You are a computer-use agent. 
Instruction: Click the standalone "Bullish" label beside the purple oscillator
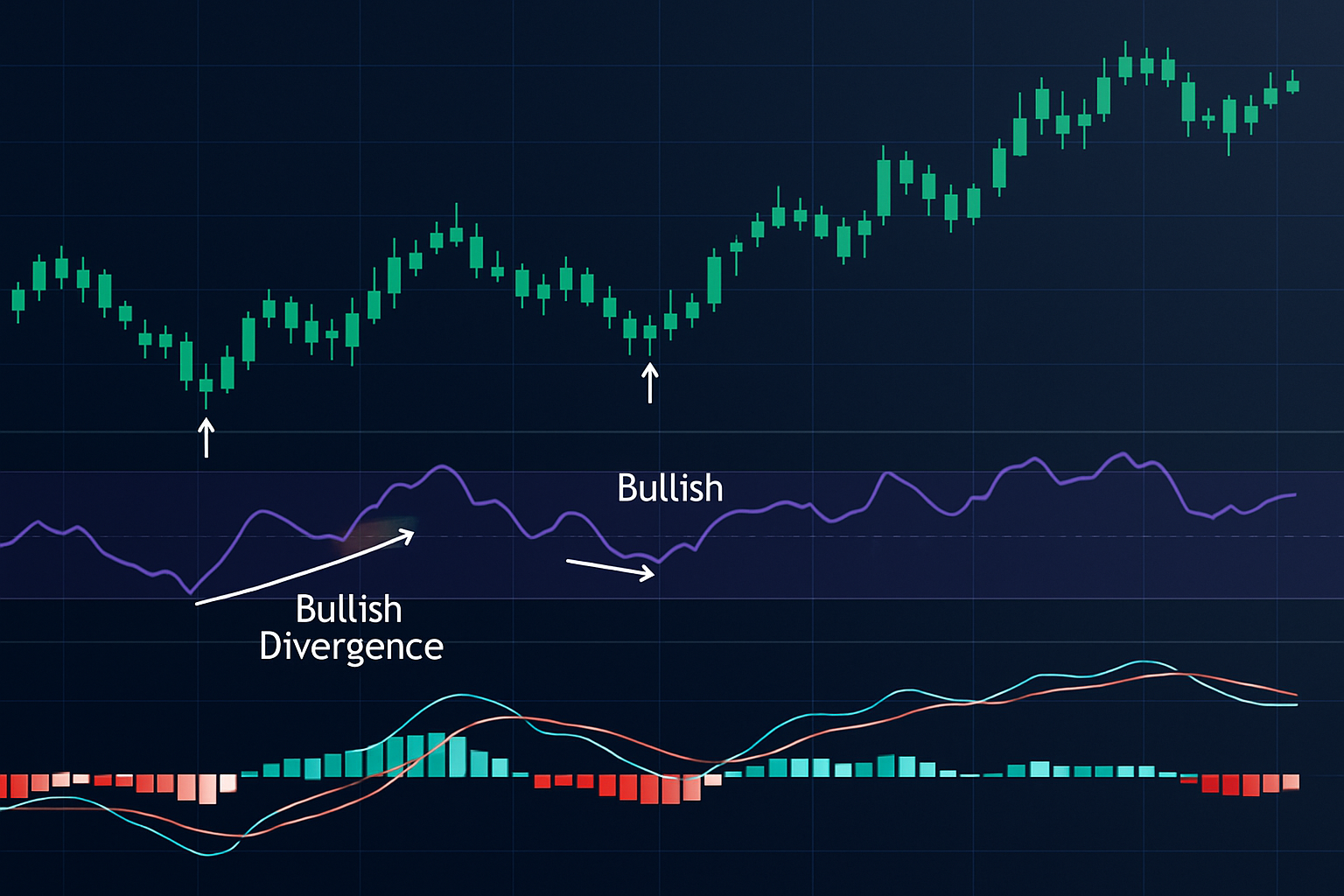(670, 487)
